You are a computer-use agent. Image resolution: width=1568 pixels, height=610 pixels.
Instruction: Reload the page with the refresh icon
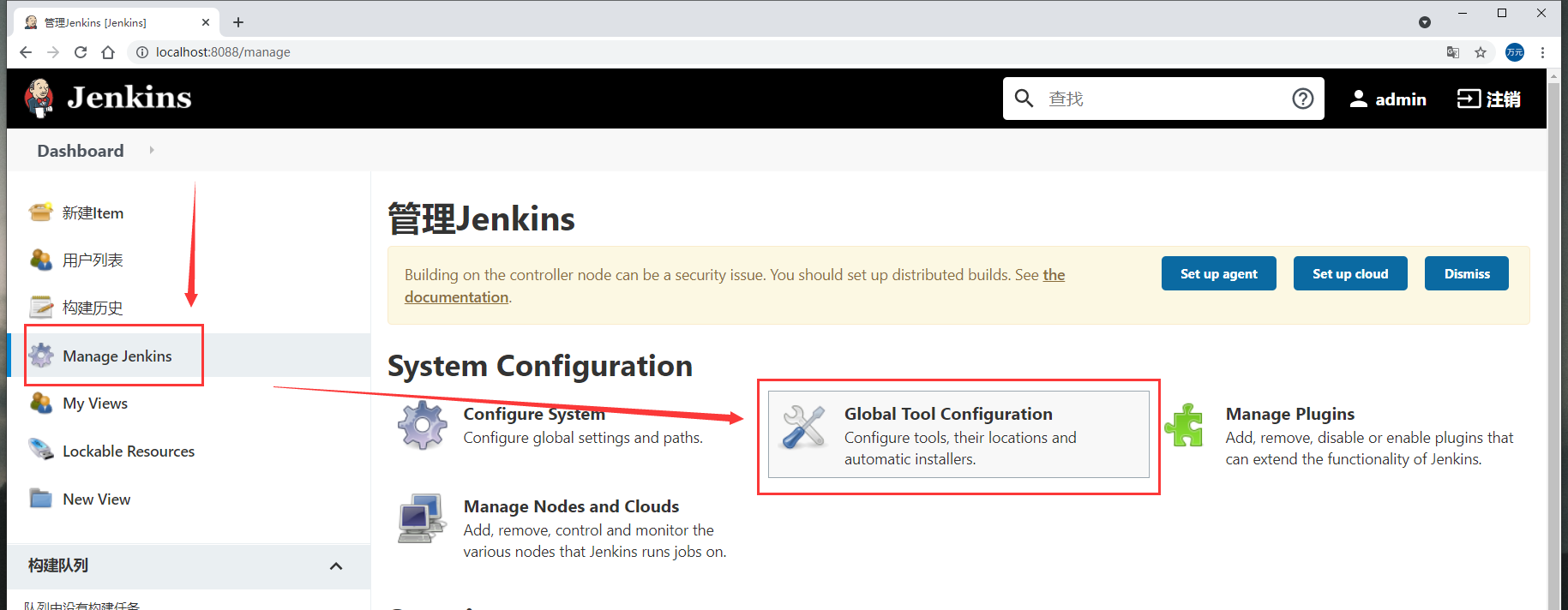[81, 52]
